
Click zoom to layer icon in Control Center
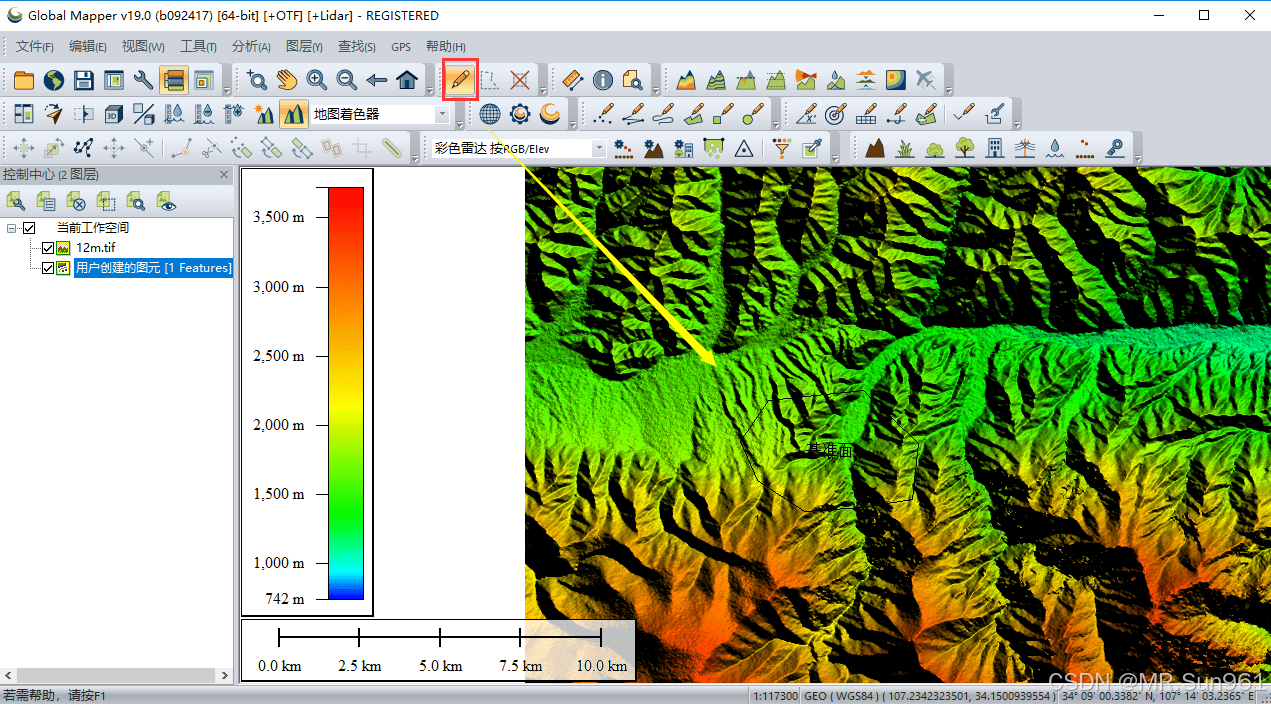(135, 201)
